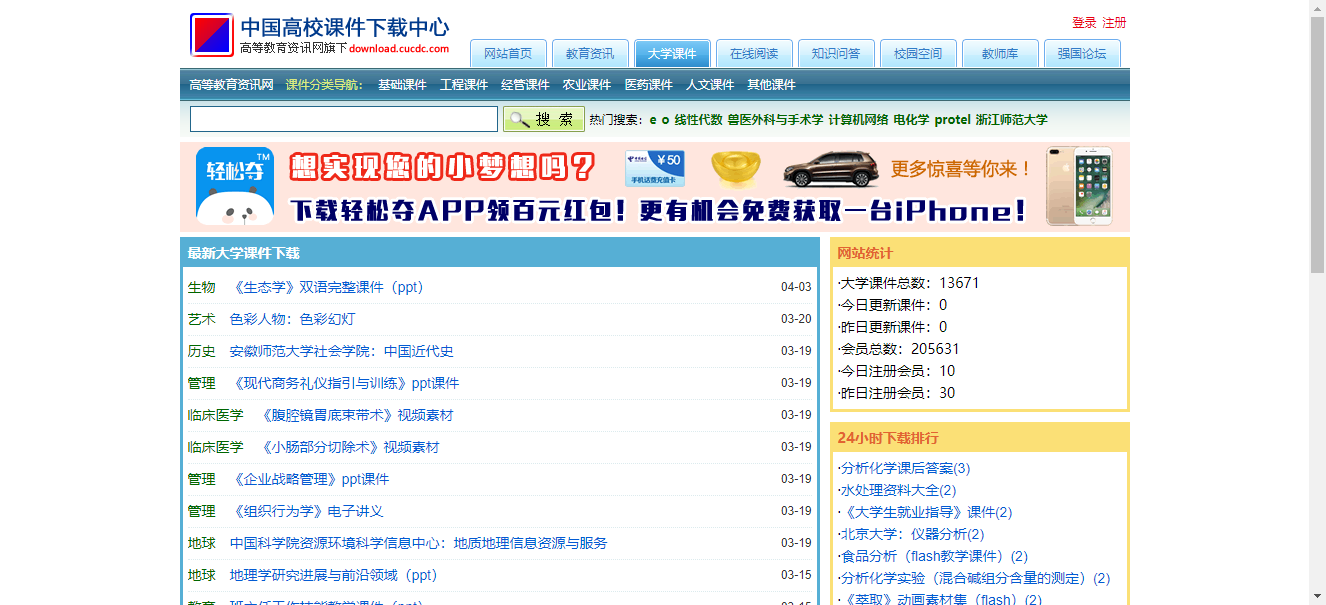Open the 校园空间 tab
The image size is (1326, 605).
click(x=918, y=54)
